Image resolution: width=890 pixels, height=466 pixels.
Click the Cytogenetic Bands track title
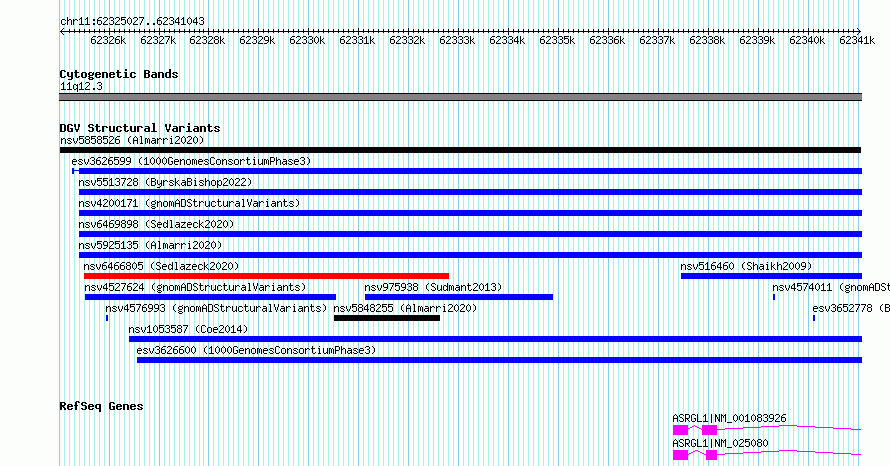119,74
